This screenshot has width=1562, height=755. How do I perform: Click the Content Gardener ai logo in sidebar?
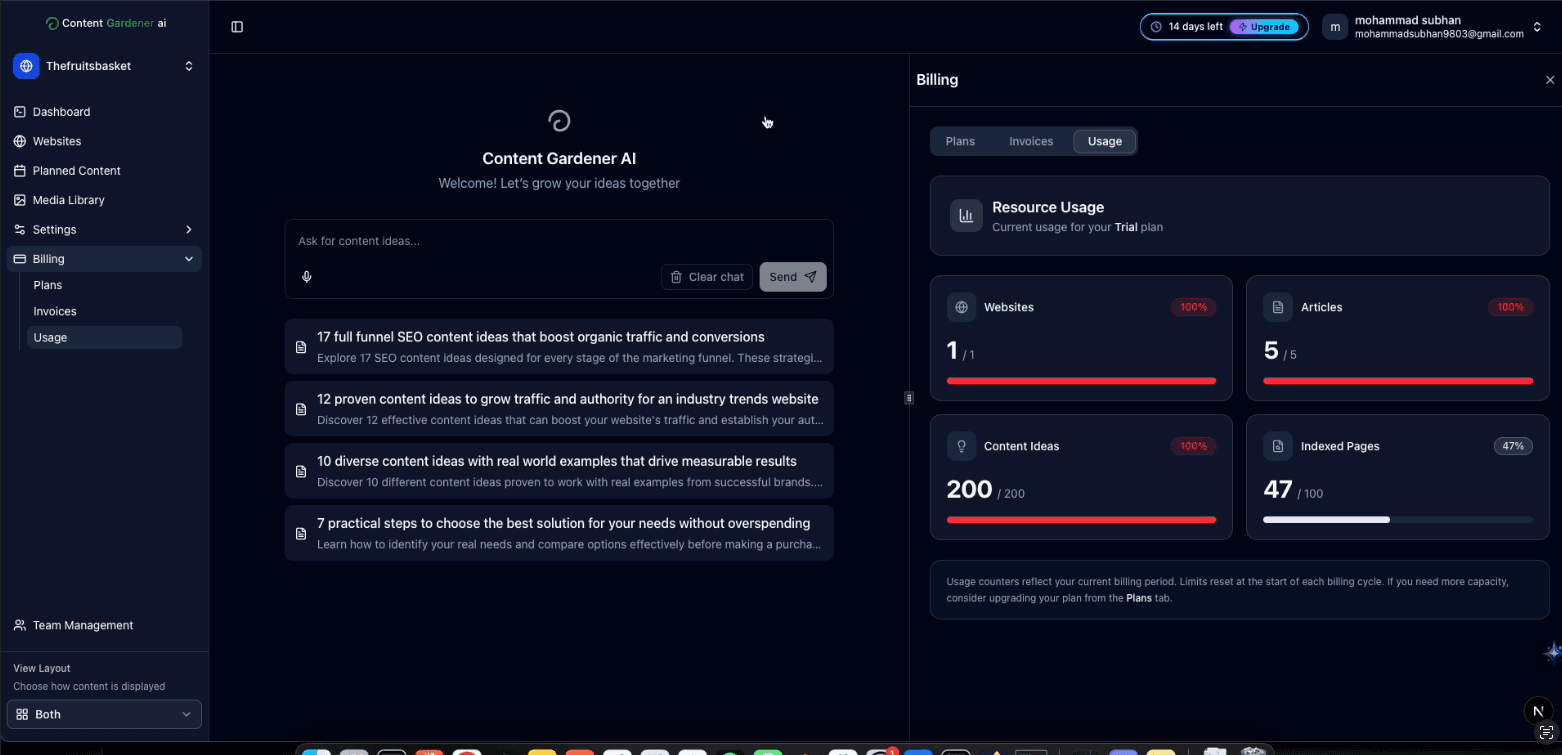pos(107,23)
